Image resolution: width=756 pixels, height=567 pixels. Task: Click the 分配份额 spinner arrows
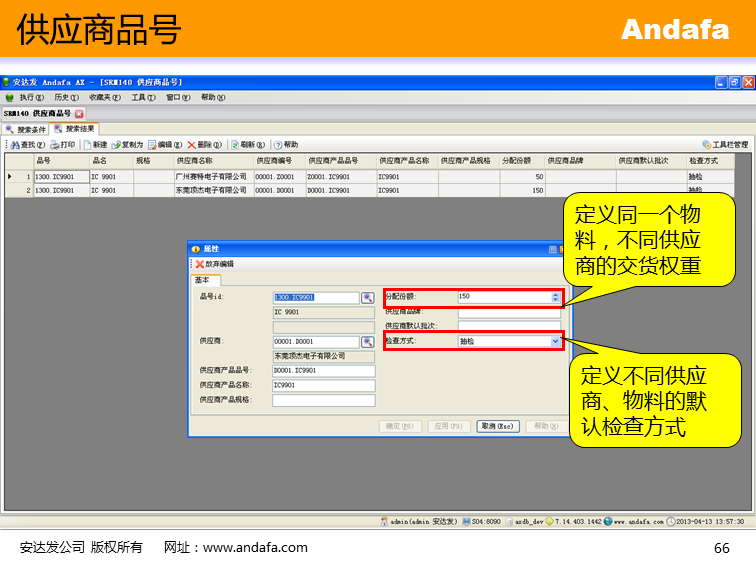556,297
